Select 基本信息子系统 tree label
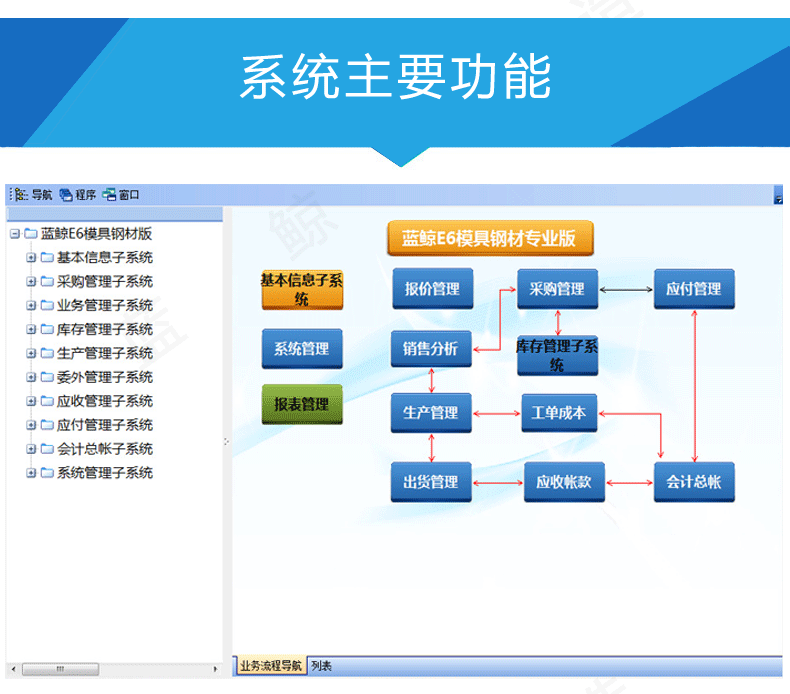This screenshot has height=694, width=790. (x=105, y=258)
